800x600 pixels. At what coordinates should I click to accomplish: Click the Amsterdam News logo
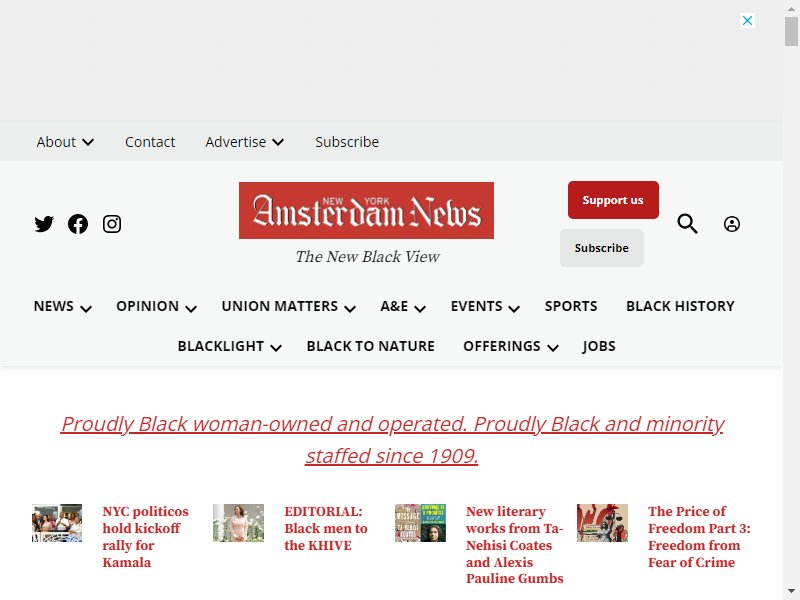tap(366, 210)
